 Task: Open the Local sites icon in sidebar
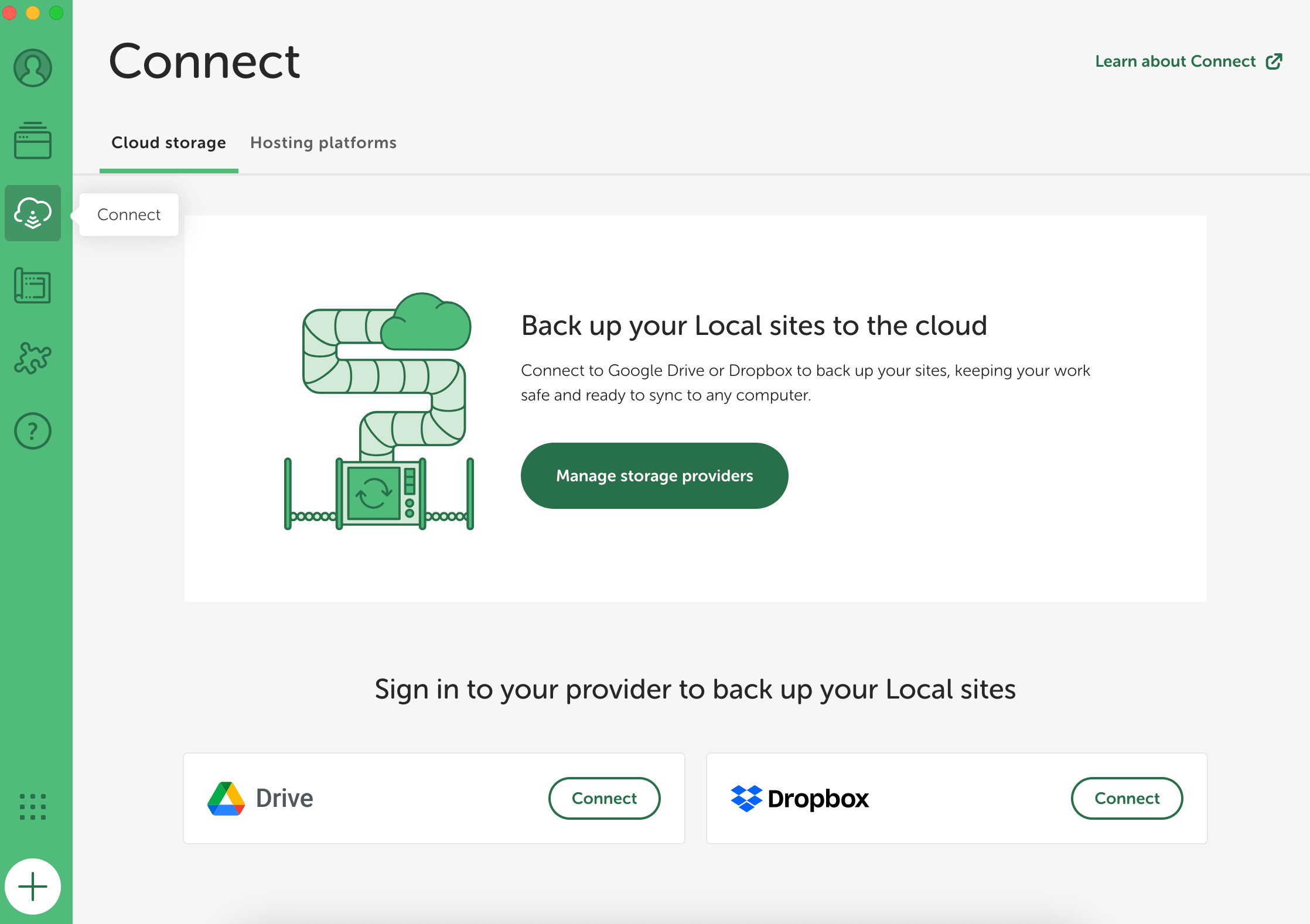click(33, 141)
